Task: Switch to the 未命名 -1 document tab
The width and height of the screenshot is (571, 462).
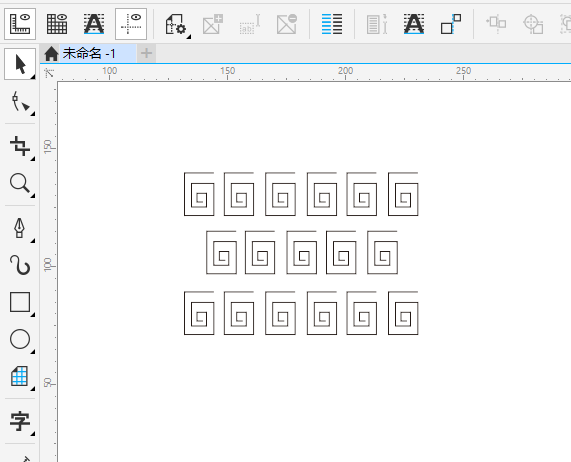Action: pyautogui.click(x=89, y=54)
